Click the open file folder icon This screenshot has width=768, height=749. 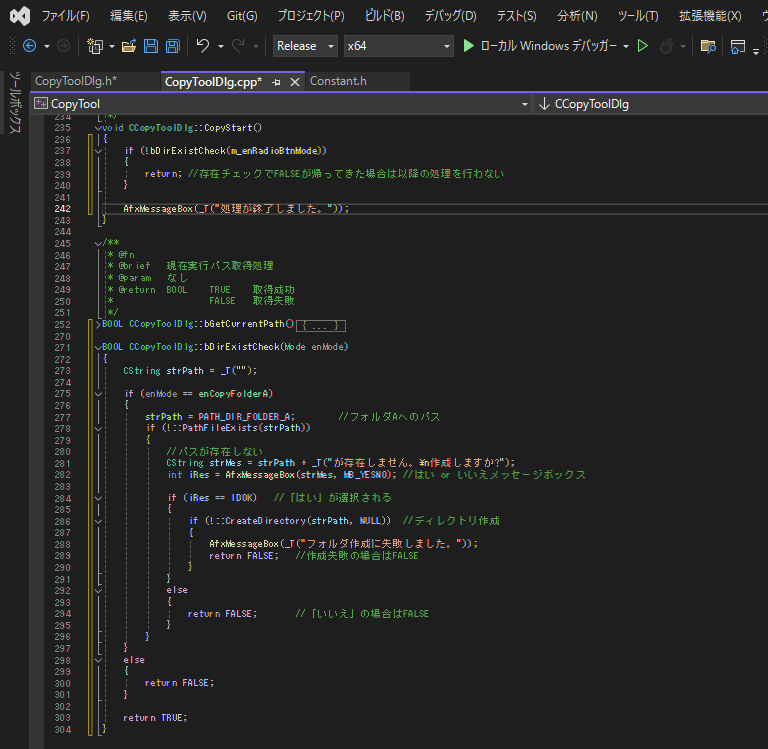(128, 46)
